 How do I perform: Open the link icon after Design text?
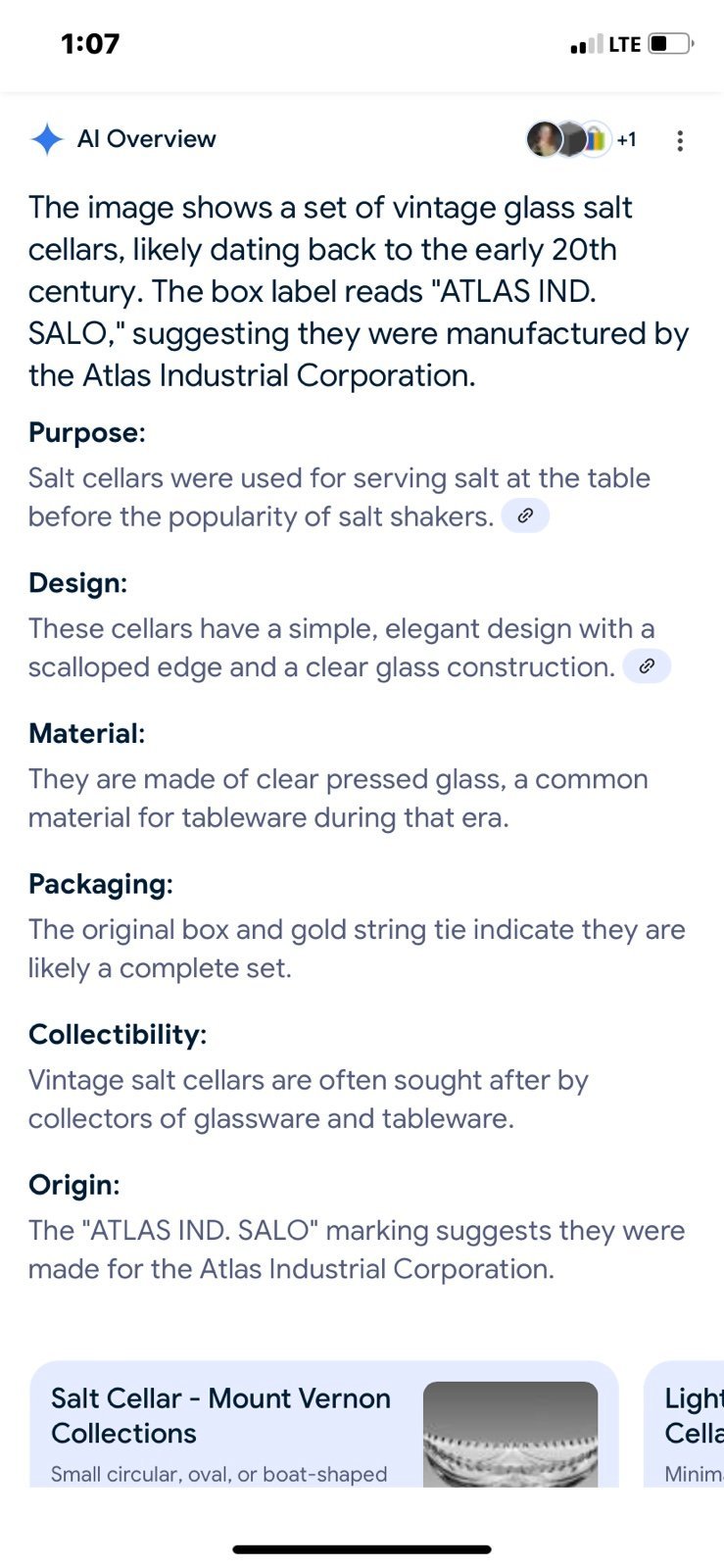pyautogui.click(x=647, y=666)
